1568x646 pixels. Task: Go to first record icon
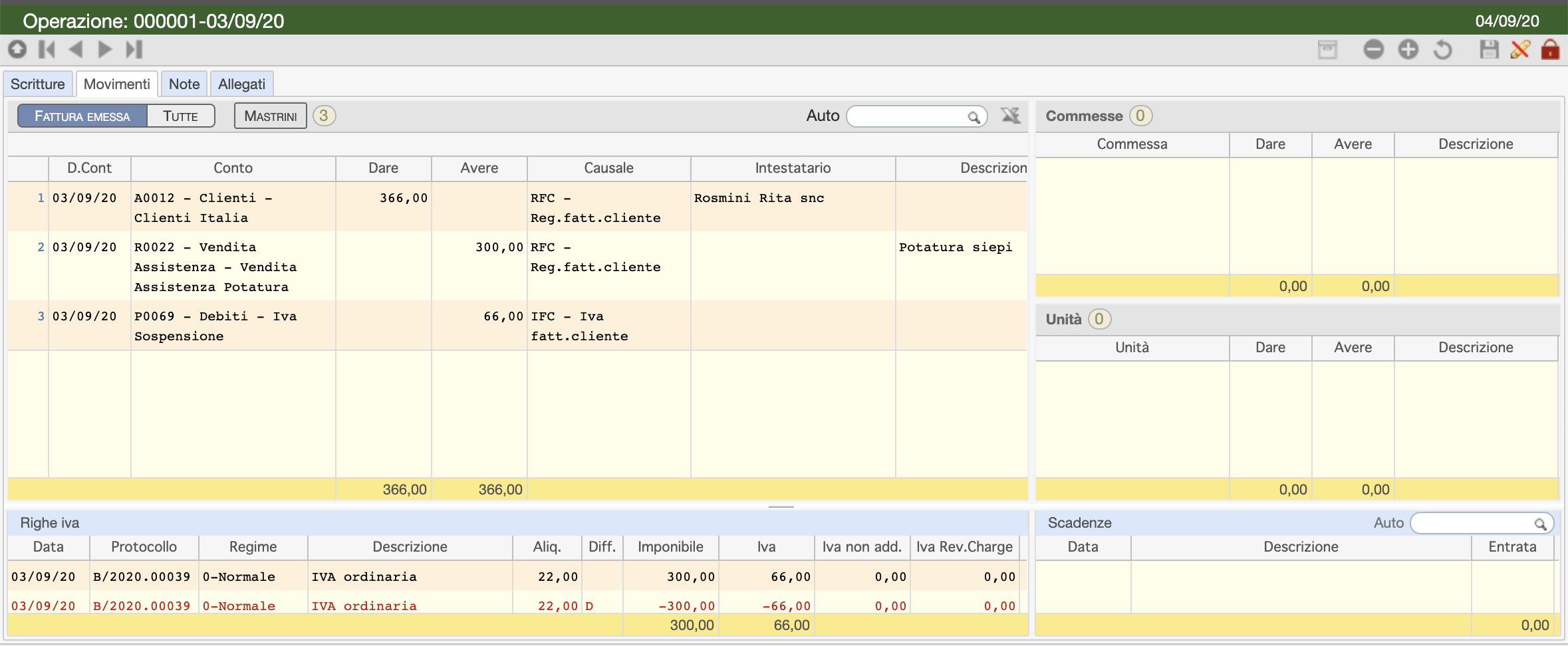tap(47, 49)
